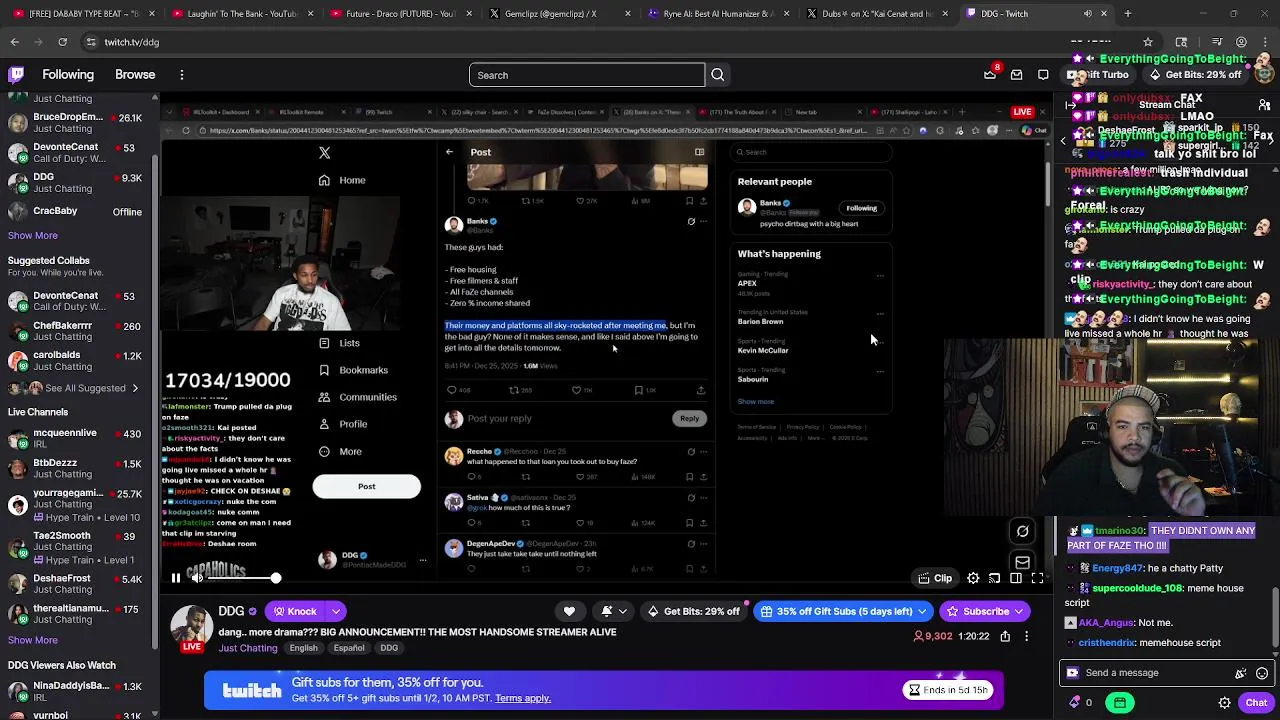The height and width of the screenshot is (720, 1280).
Task: Select the English tag
Action: click(x=303, y=648)
